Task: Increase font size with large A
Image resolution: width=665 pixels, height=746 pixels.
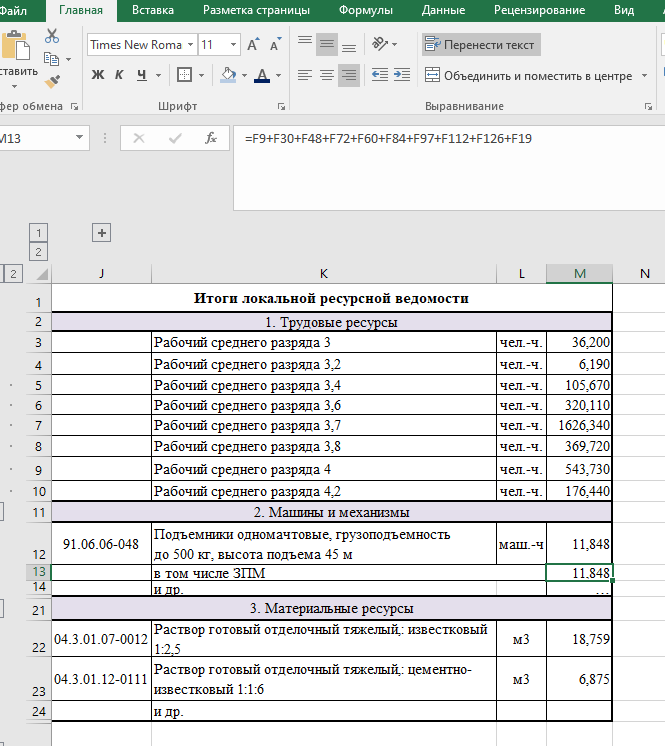Action: point(253,45)
